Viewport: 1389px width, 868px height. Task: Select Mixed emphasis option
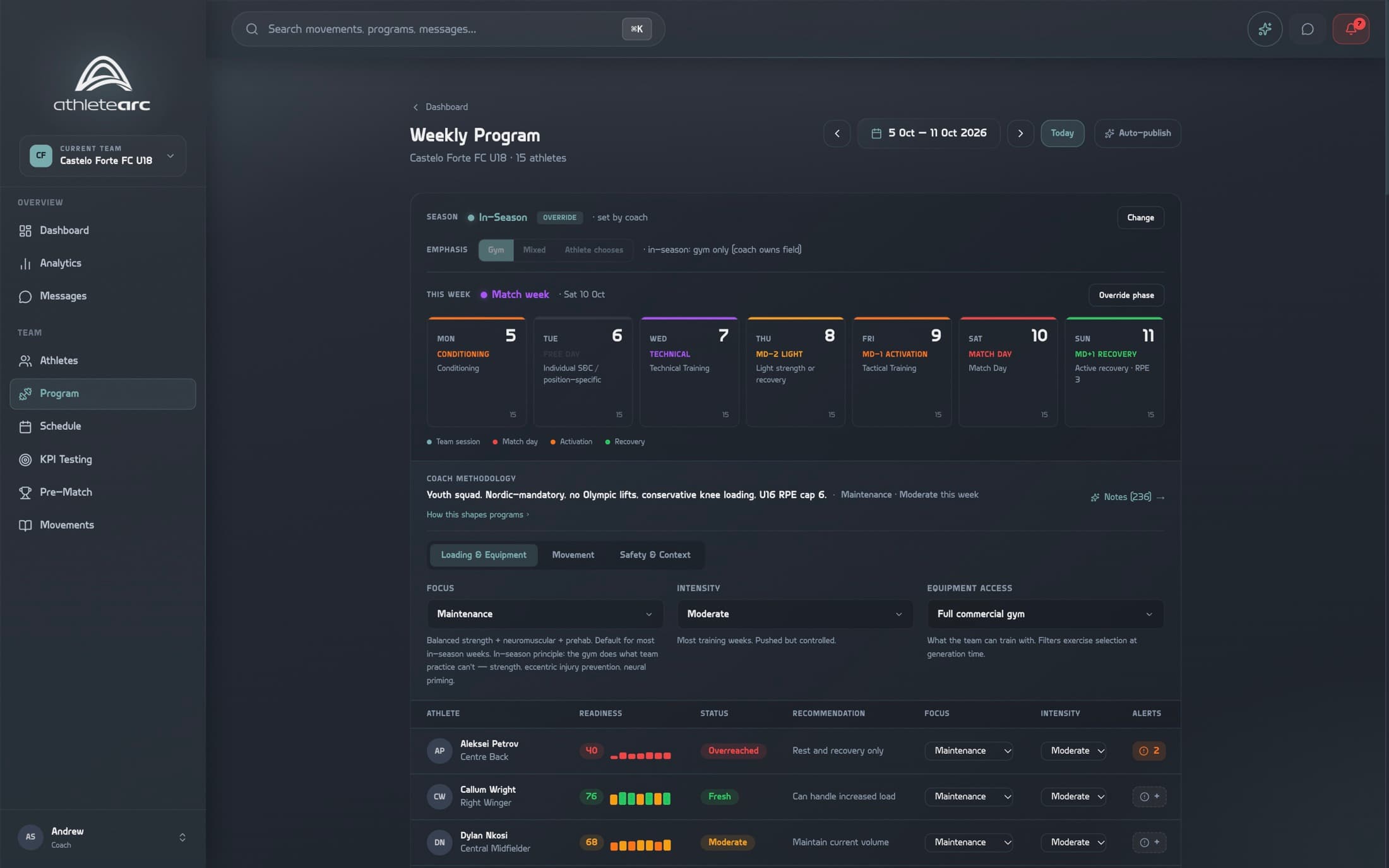tap(534, 250)
